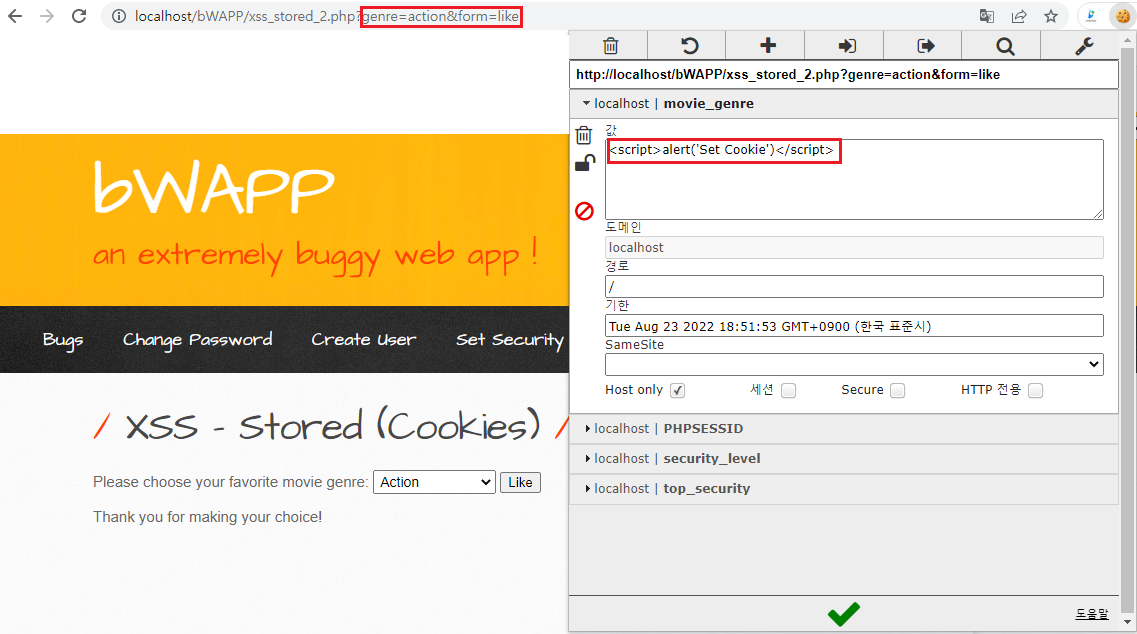
Task: Click the 경로 path input field
Action: [x=854, y=287]
